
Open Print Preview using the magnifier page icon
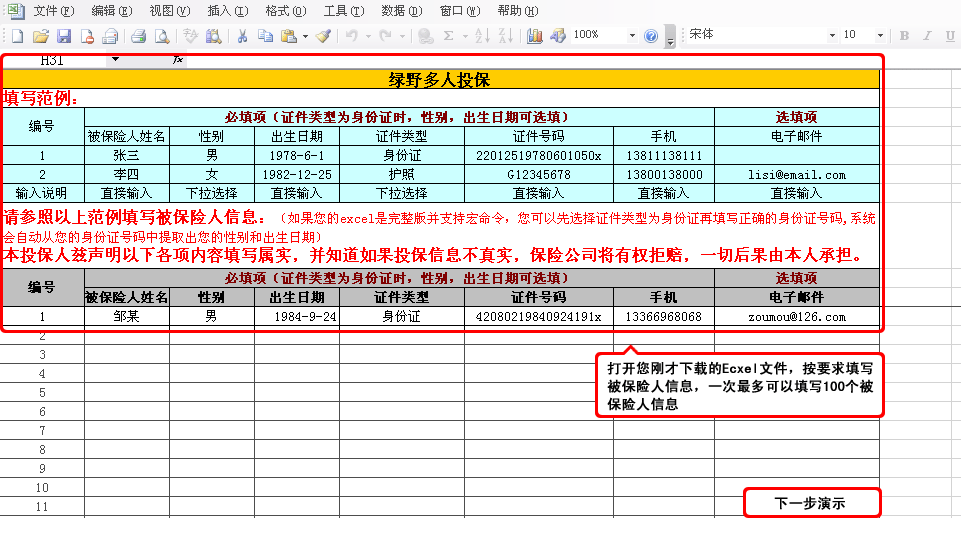pos(161,36)
